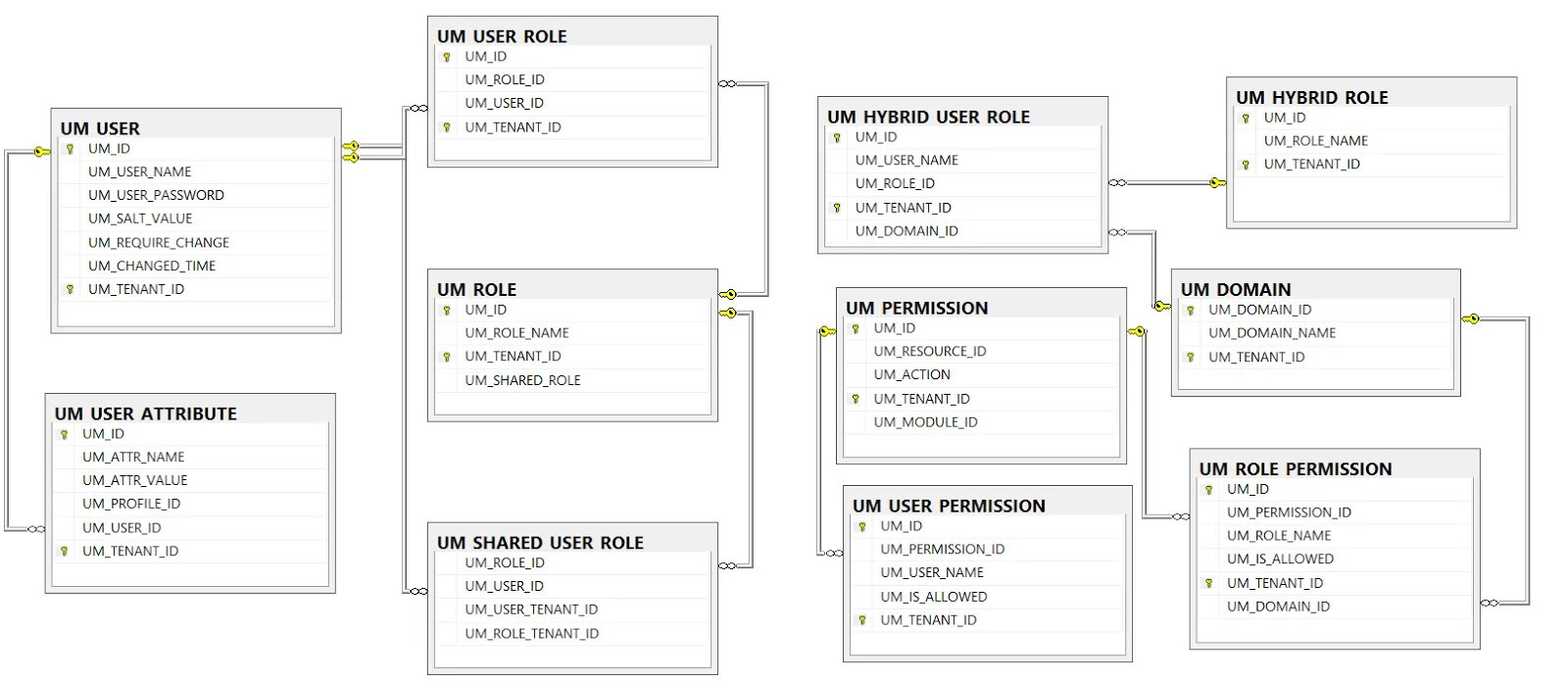This screenshot has width=1568, height=681.
Task: Click the key icon beside UM_TENANT_ID in UM ROLE
Action: [x=447, y=357]
